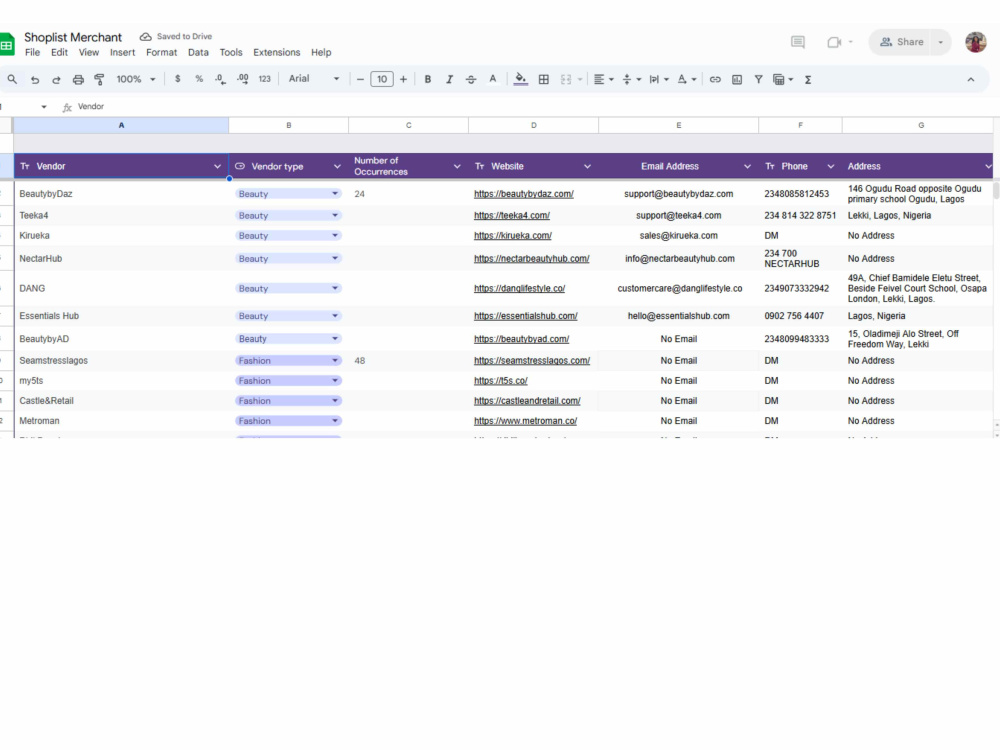Viewport: 1000px width, 750px height.
Task: Open the Vendor type column dropdown
Action: point(337,166)
